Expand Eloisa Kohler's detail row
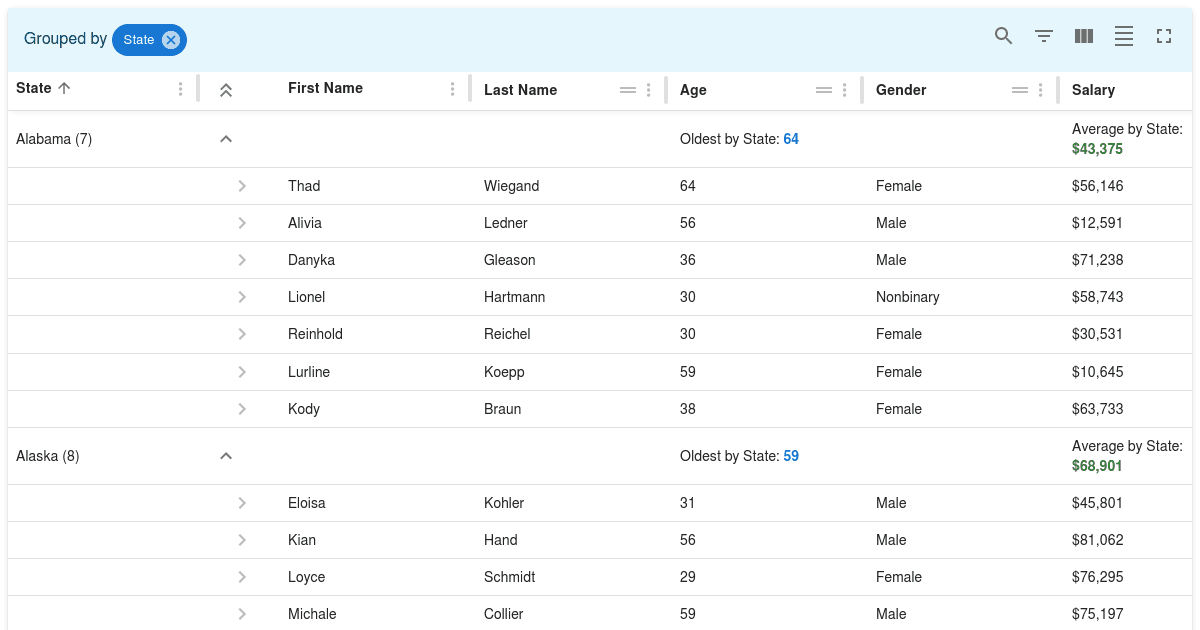 pos(241,503)
